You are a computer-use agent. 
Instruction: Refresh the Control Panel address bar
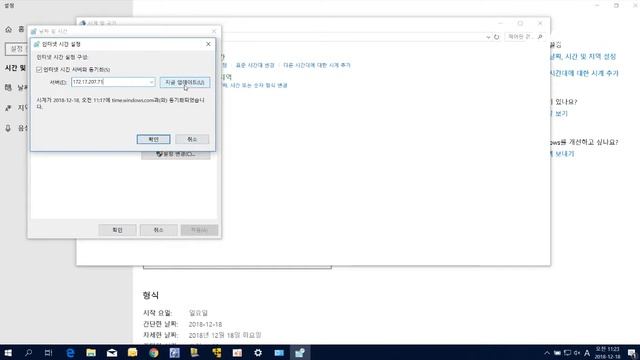(496, 37)
